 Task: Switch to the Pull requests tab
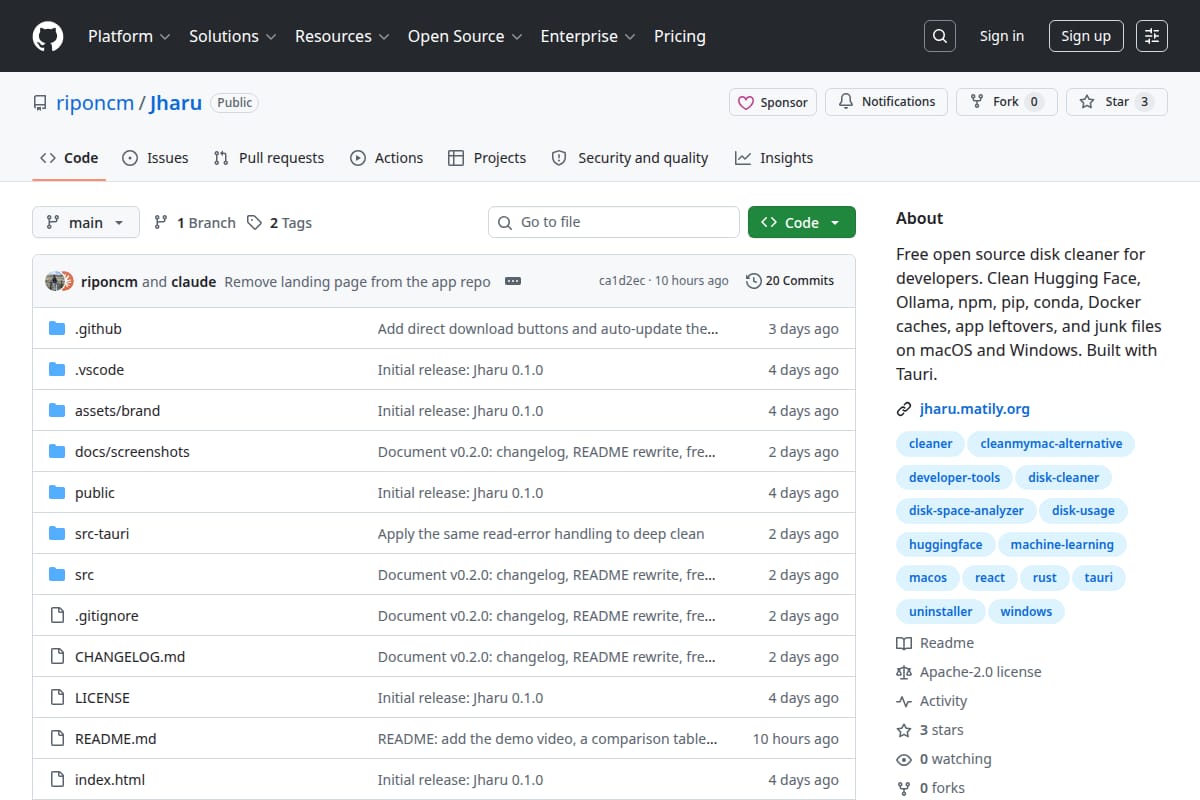tap(269, 158)
